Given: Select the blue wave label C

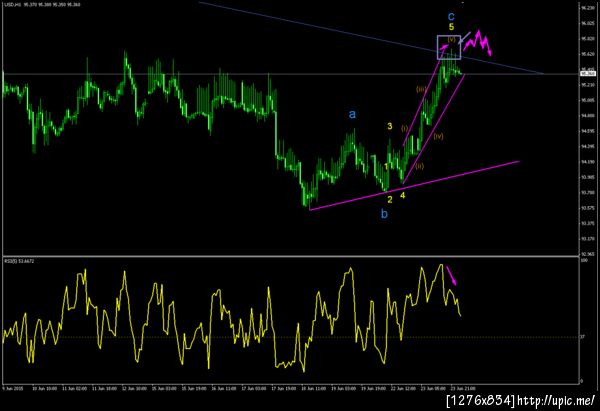Looking at the screenshot, I should coord(451,16).
